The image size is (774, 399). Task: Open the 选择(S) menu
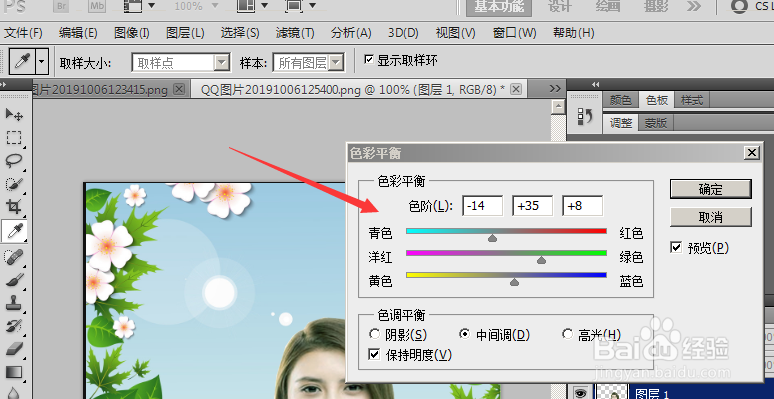(x=240, y=33)
